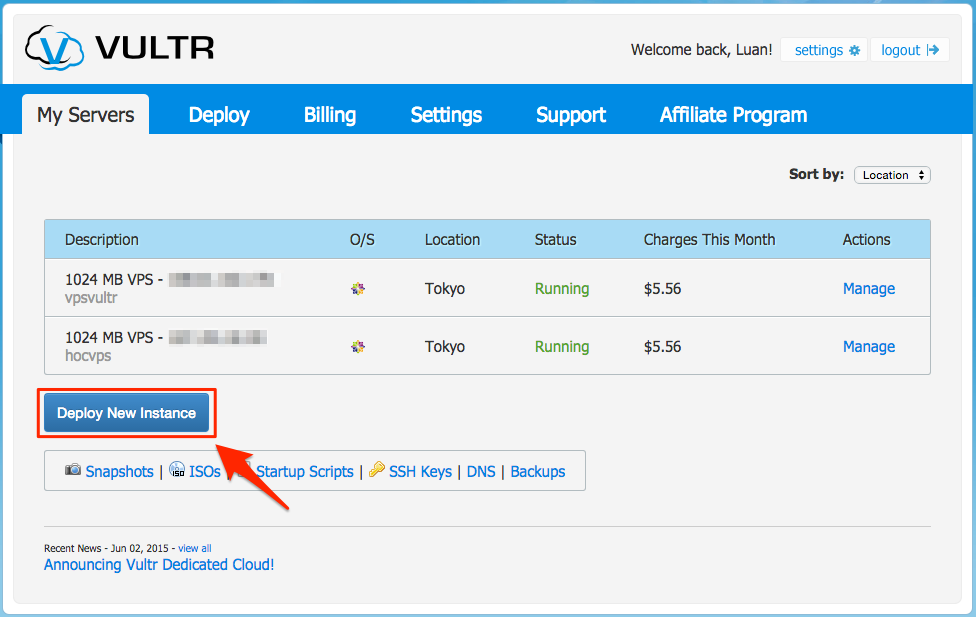976x617 pixels.
Task: Click the camera icon beside Snapshots
Action: [73, 470]
